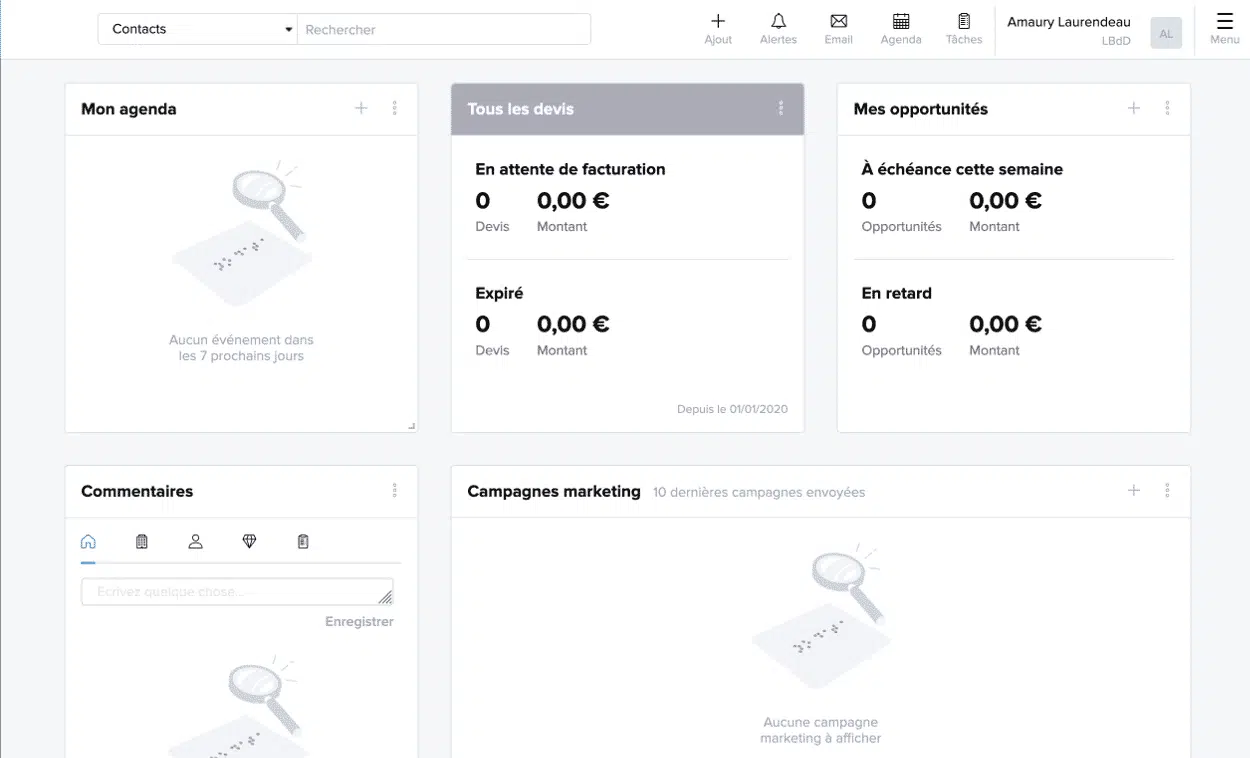Screen dimensions: 1250x758
Task: Click the En attente de facturation heading
Action: (x=570, y=169)
